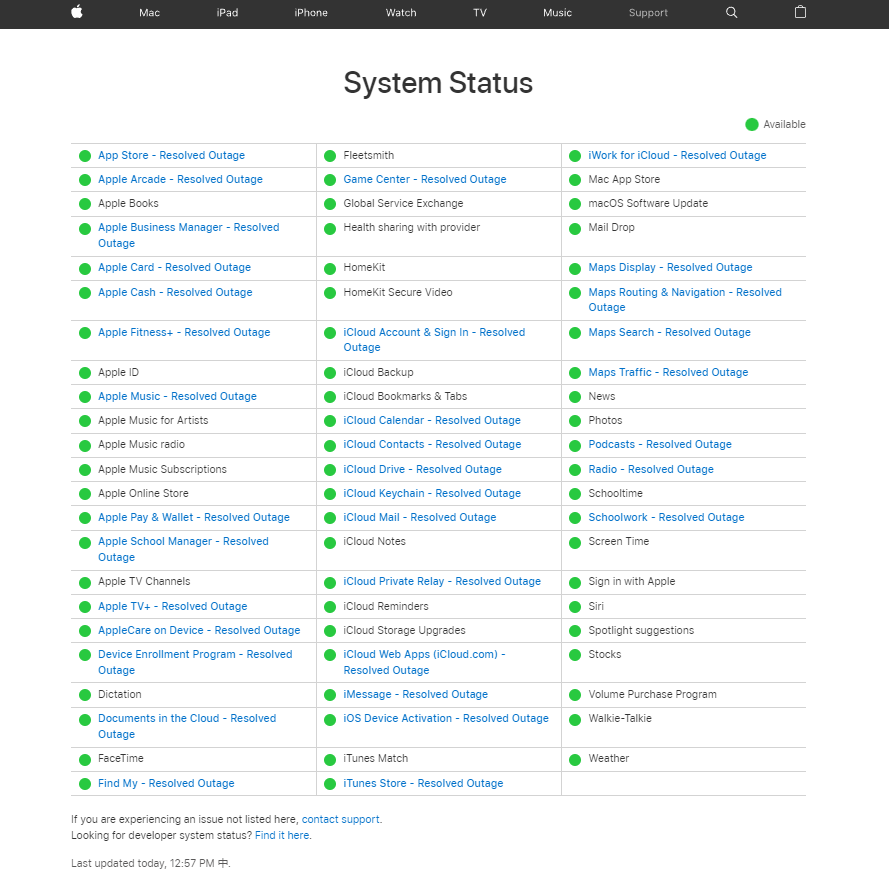Click green status dot beside Stocks
This screenshot has width=889, height=882.
coord(575,655)
